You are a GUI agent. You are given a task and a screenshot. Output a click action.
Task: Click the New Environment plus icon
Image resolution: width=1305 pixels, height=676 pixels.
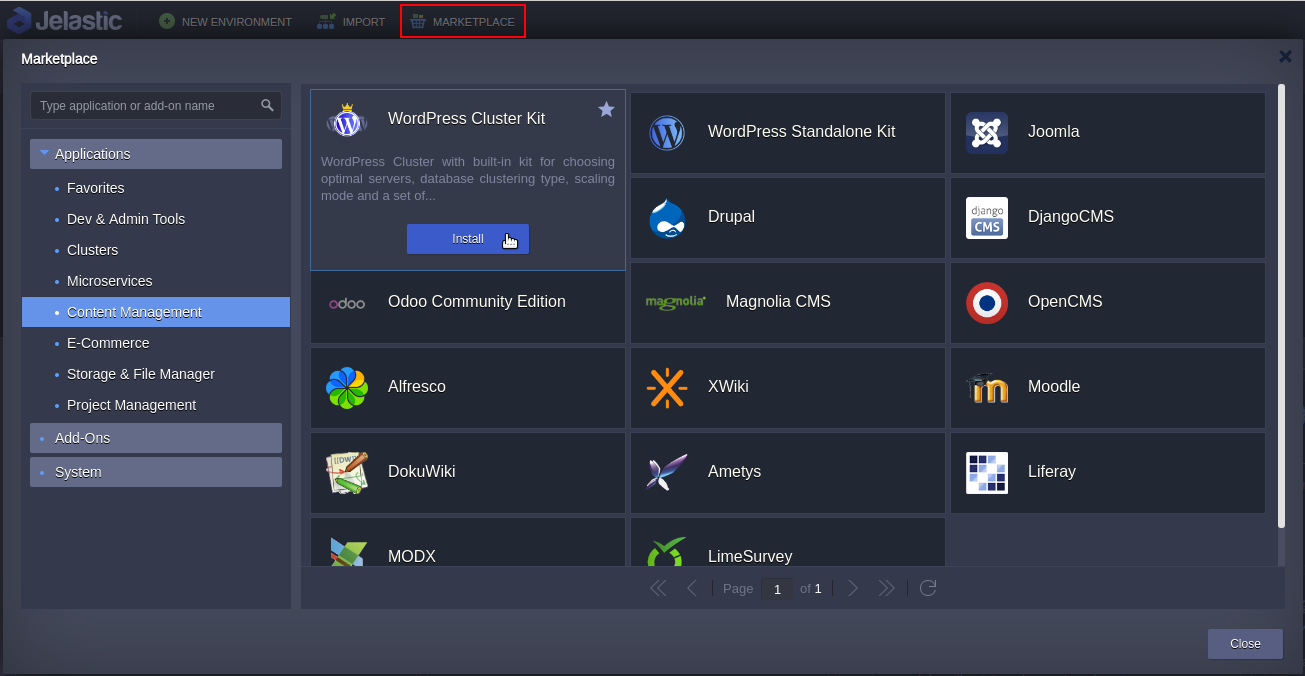[167, 21]
